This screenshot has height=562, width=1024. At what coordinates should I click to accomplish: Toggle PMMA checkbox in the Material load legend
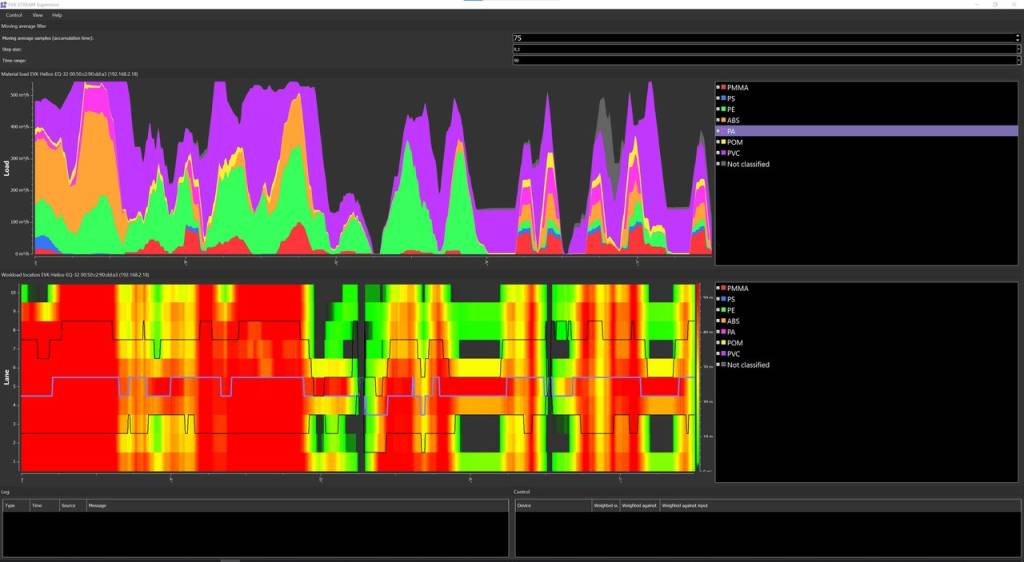pos(718,88)
